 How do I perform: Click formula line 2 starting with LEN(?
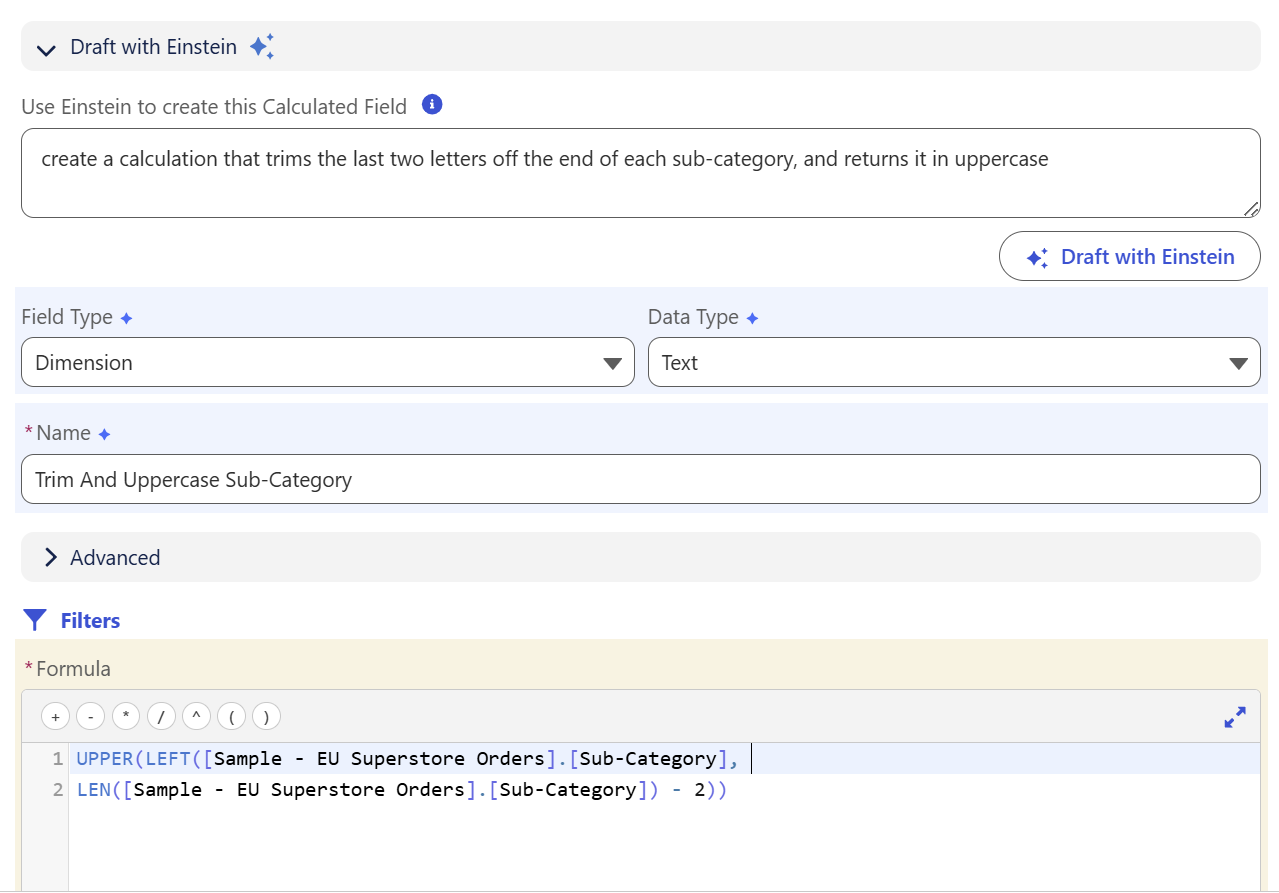tap(402, 790)
